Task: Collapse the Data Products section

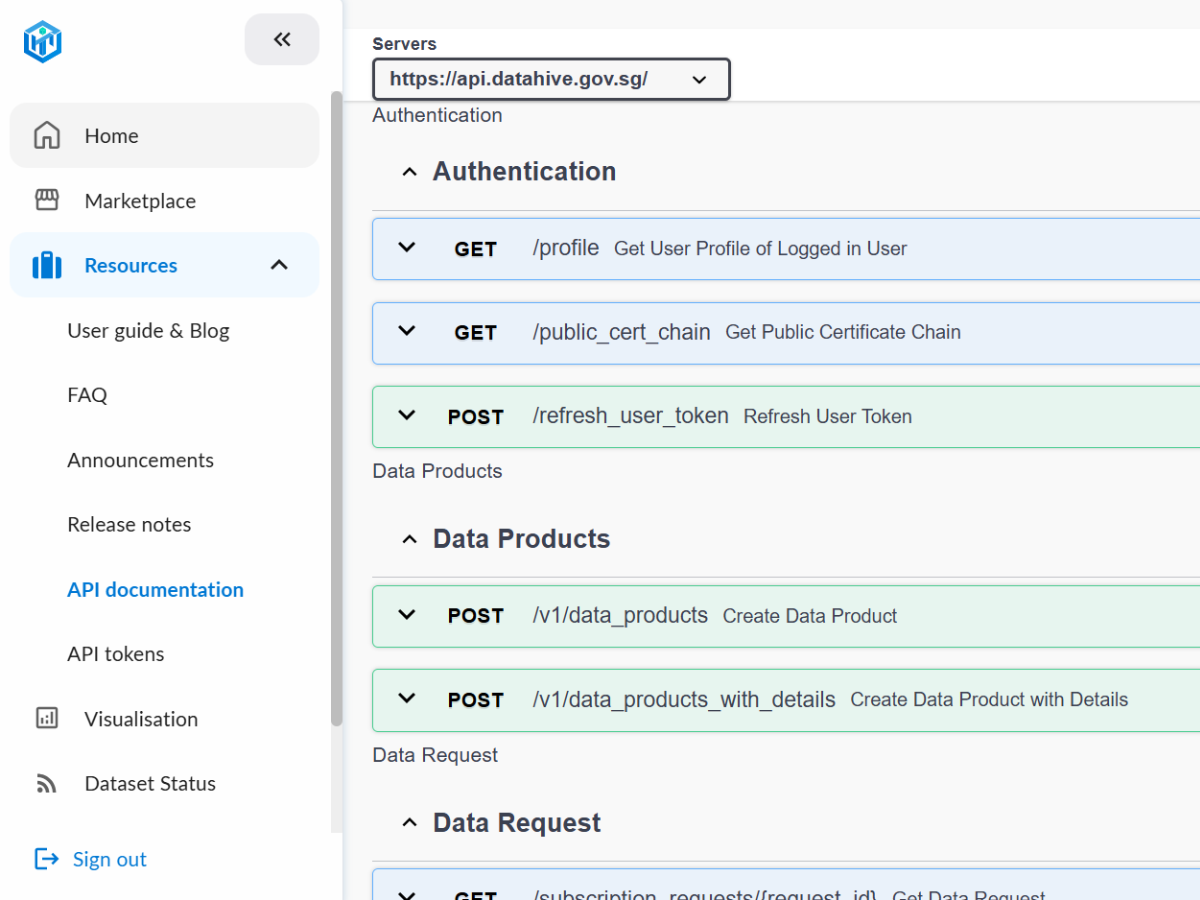Action: pos(408,539)
